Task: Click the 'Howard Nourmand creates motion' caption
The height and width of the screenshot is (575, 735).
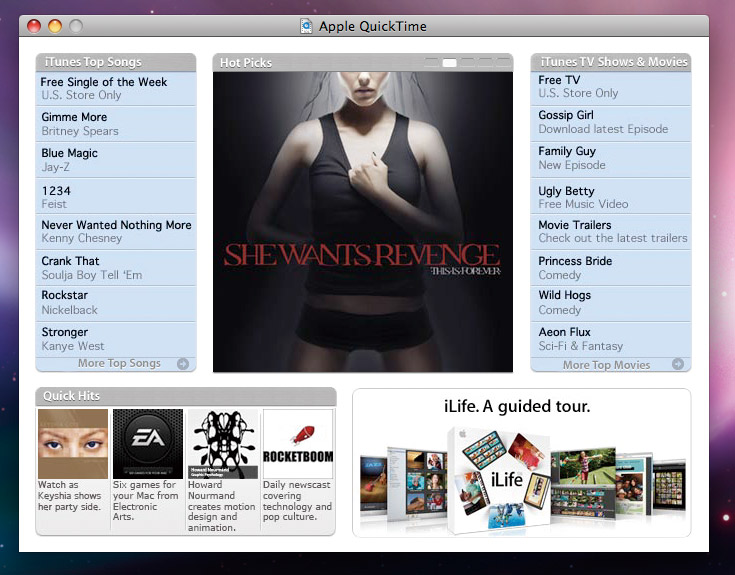Action: [x=221, y=506]
